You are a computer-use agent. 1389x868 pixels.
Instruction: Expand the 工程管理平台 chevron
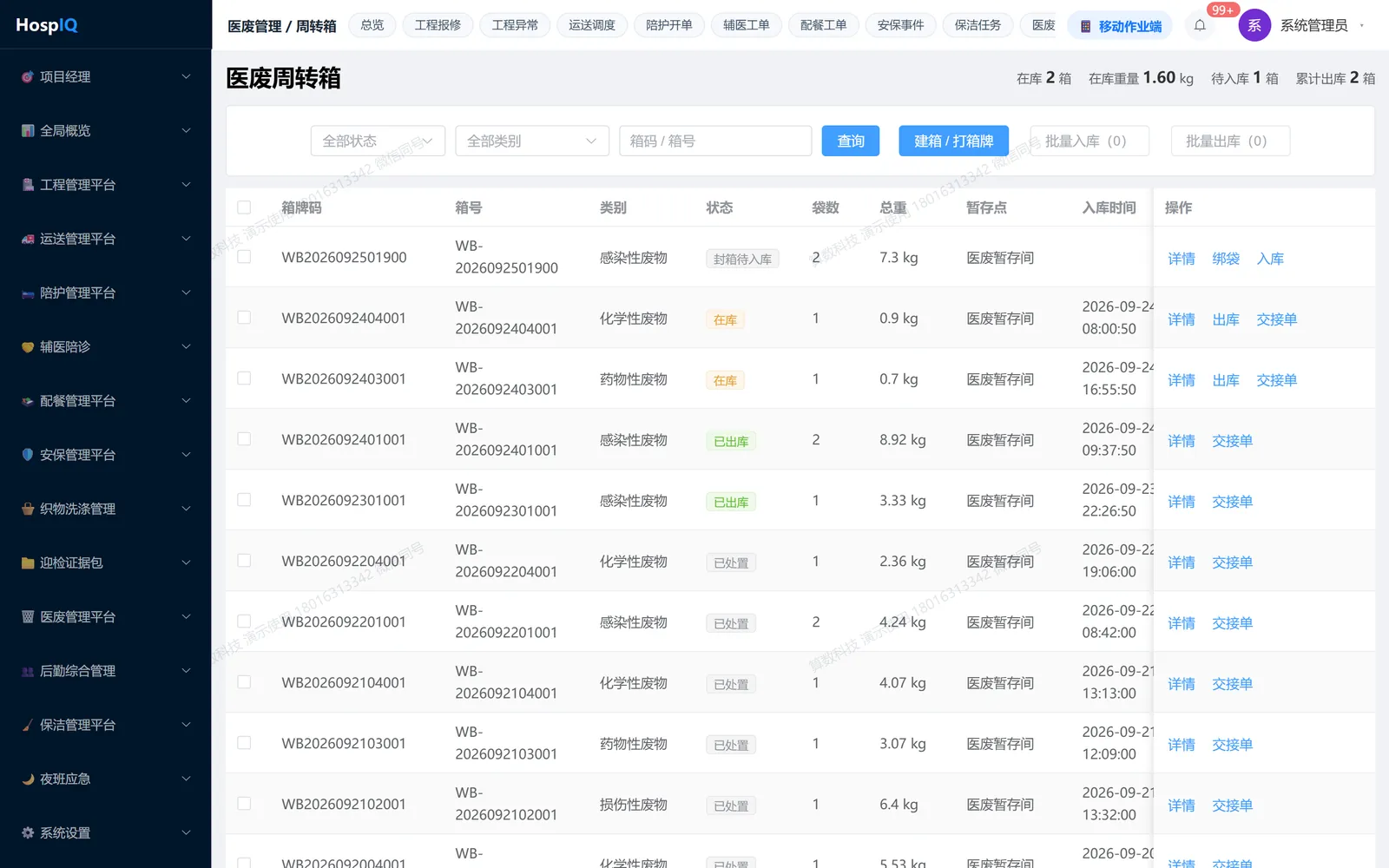pos(186,185)
